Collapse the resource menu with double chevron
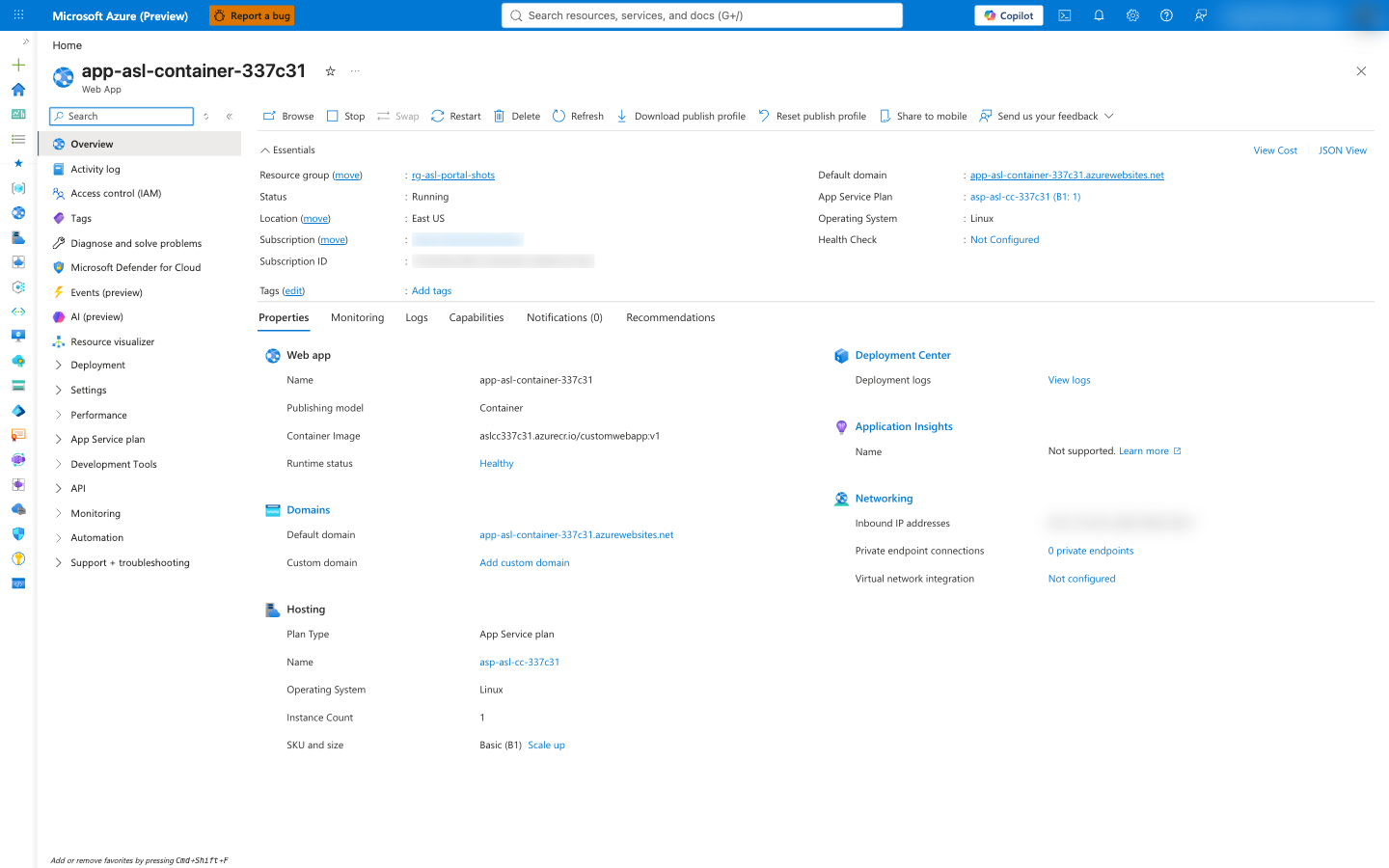 (x=230, y=117)
